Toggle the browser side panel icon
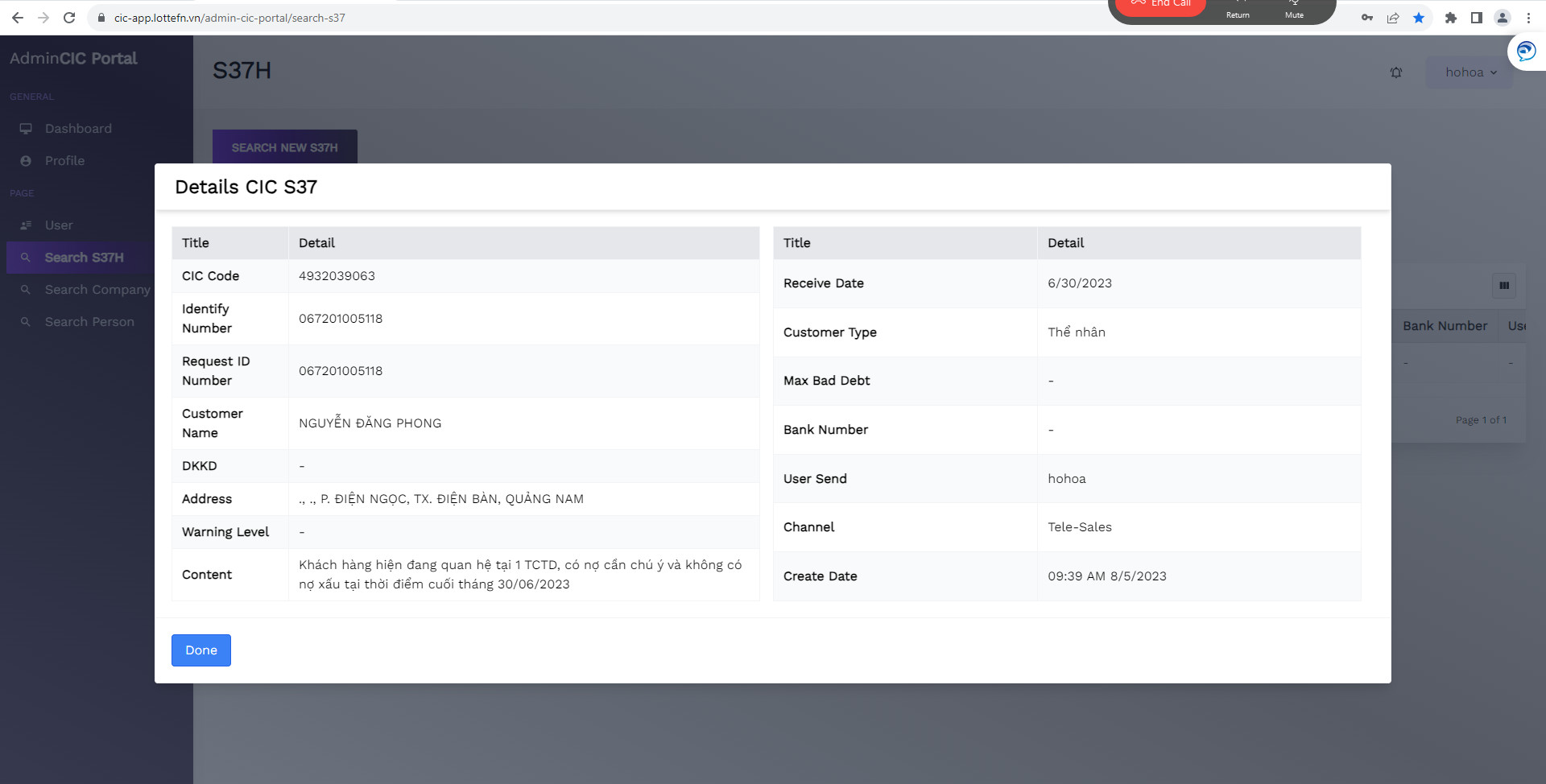 1477,18
